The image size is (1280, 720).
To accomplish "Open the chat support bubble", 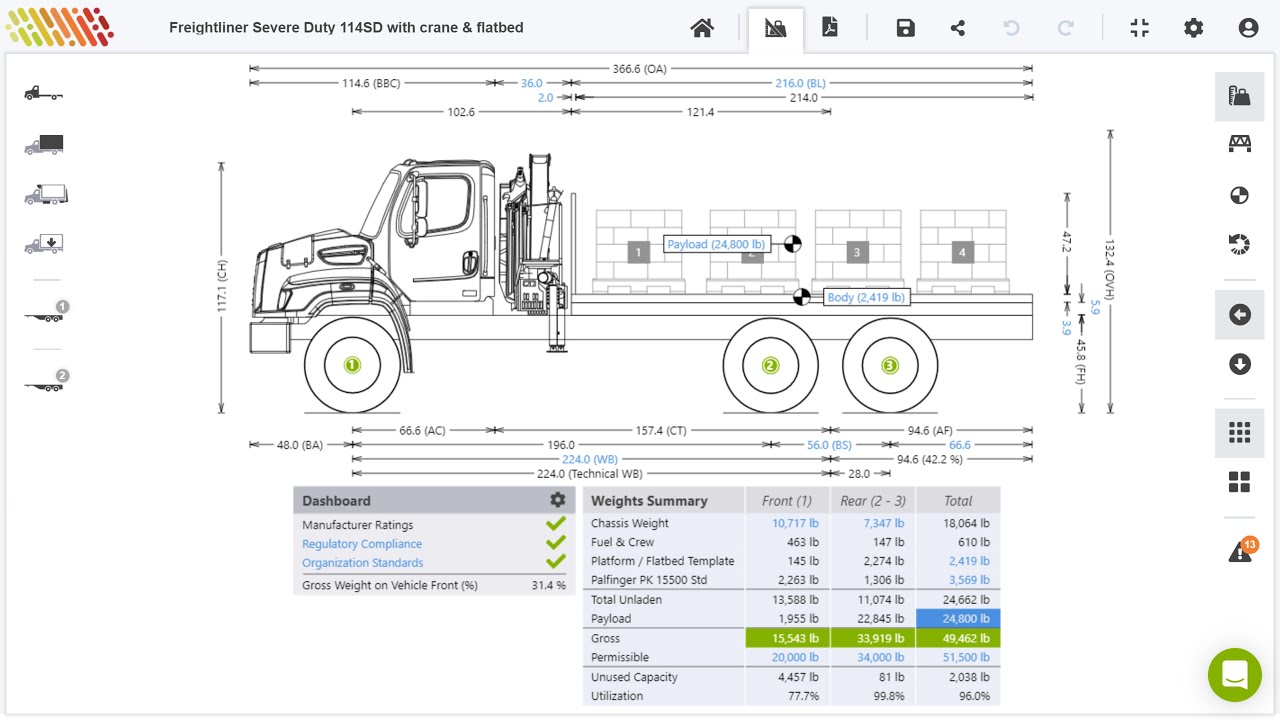I will (x=1235, y=675).
